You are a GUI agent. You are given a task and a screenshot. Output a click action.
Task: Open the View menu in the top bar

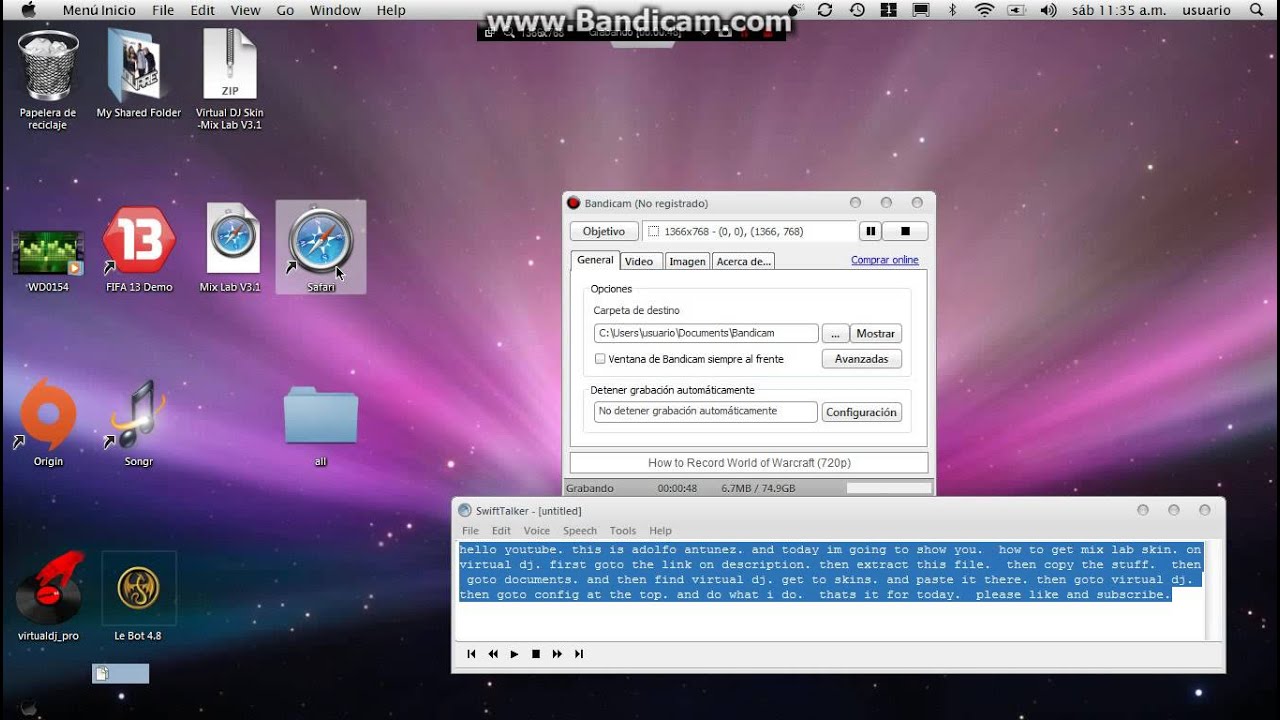coord(245,10)
